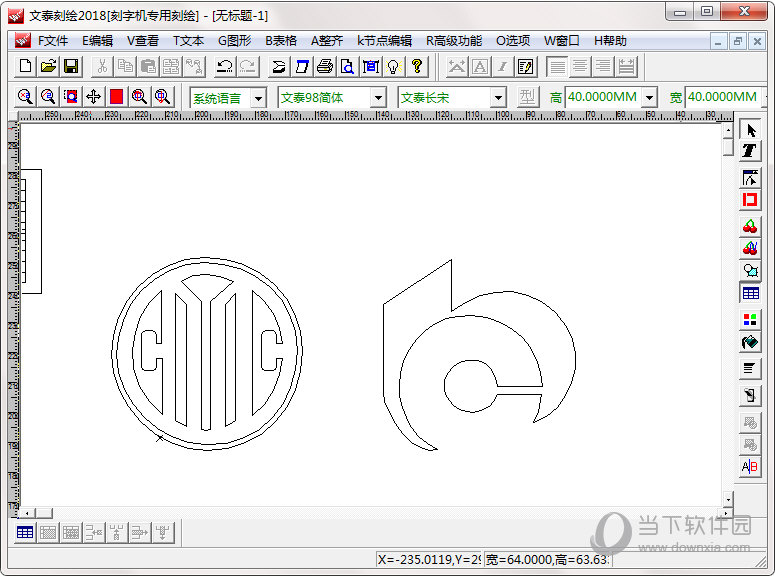Click the paint bucket fill tool

[750, 343]
